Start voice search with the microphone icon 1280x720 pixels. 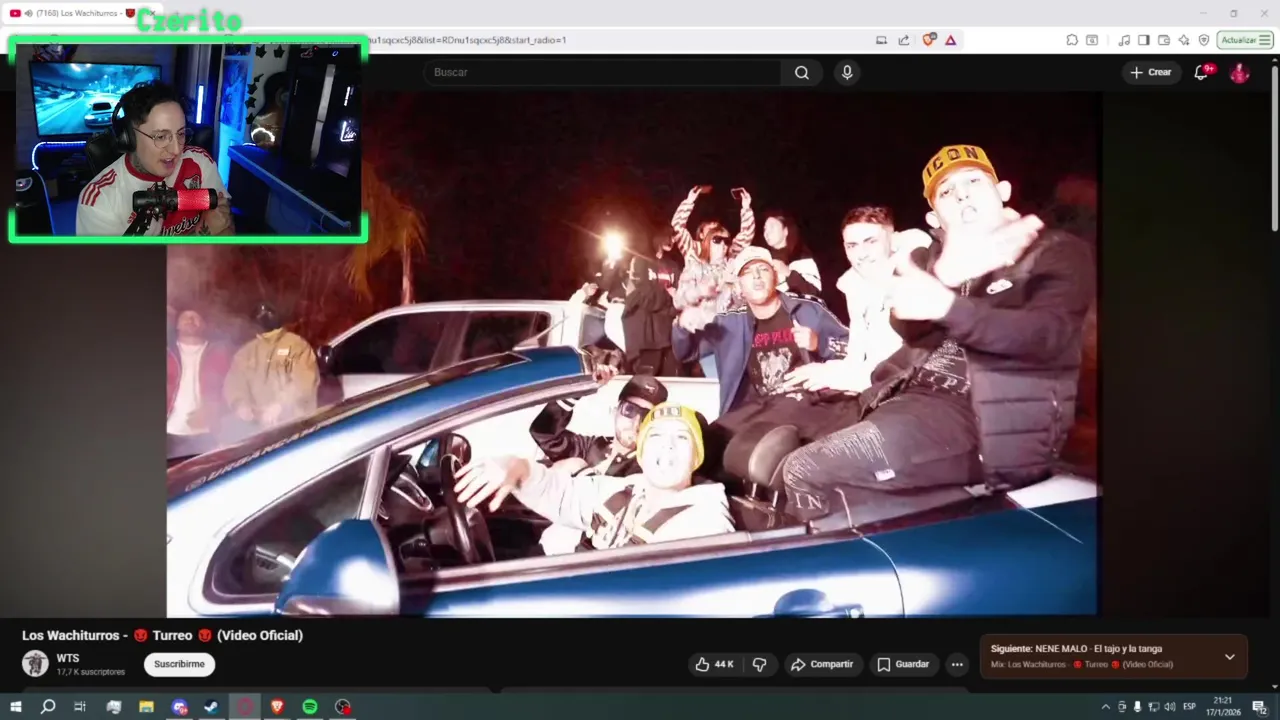pyautogui.click(x=847, y=72)
